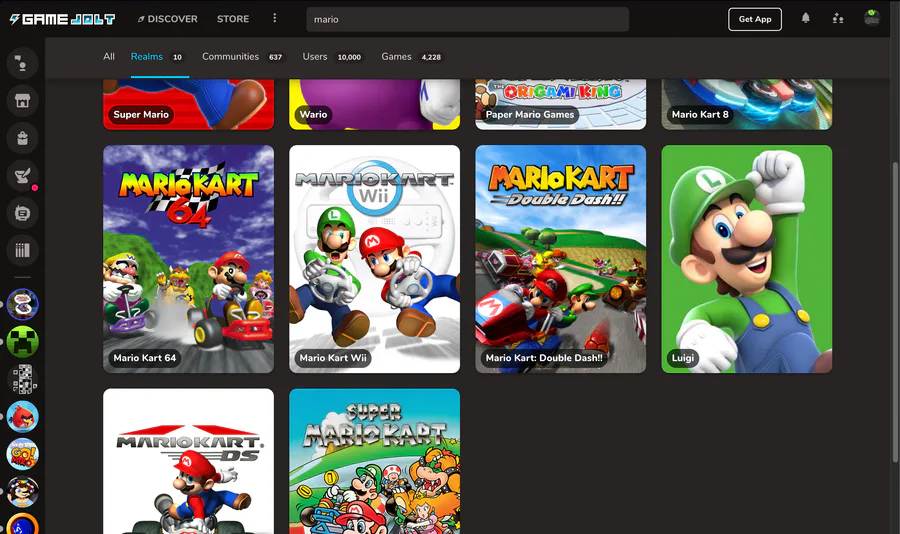The width and height of the screenshot is (900, 534).
Task: Click the 'Mario Kart Wii' label
Action: [x=333, y=358]
